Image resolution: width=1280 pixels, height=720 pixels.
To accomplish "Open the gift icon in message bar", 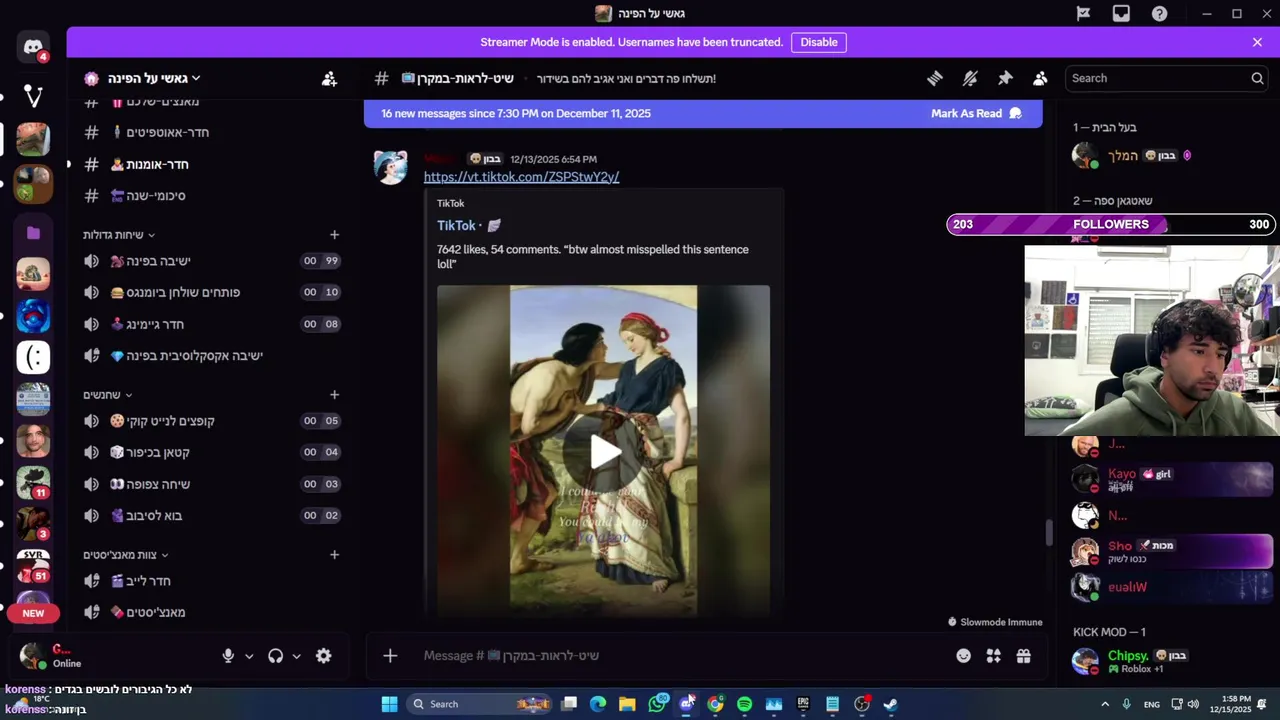I will coord(1023,656).
